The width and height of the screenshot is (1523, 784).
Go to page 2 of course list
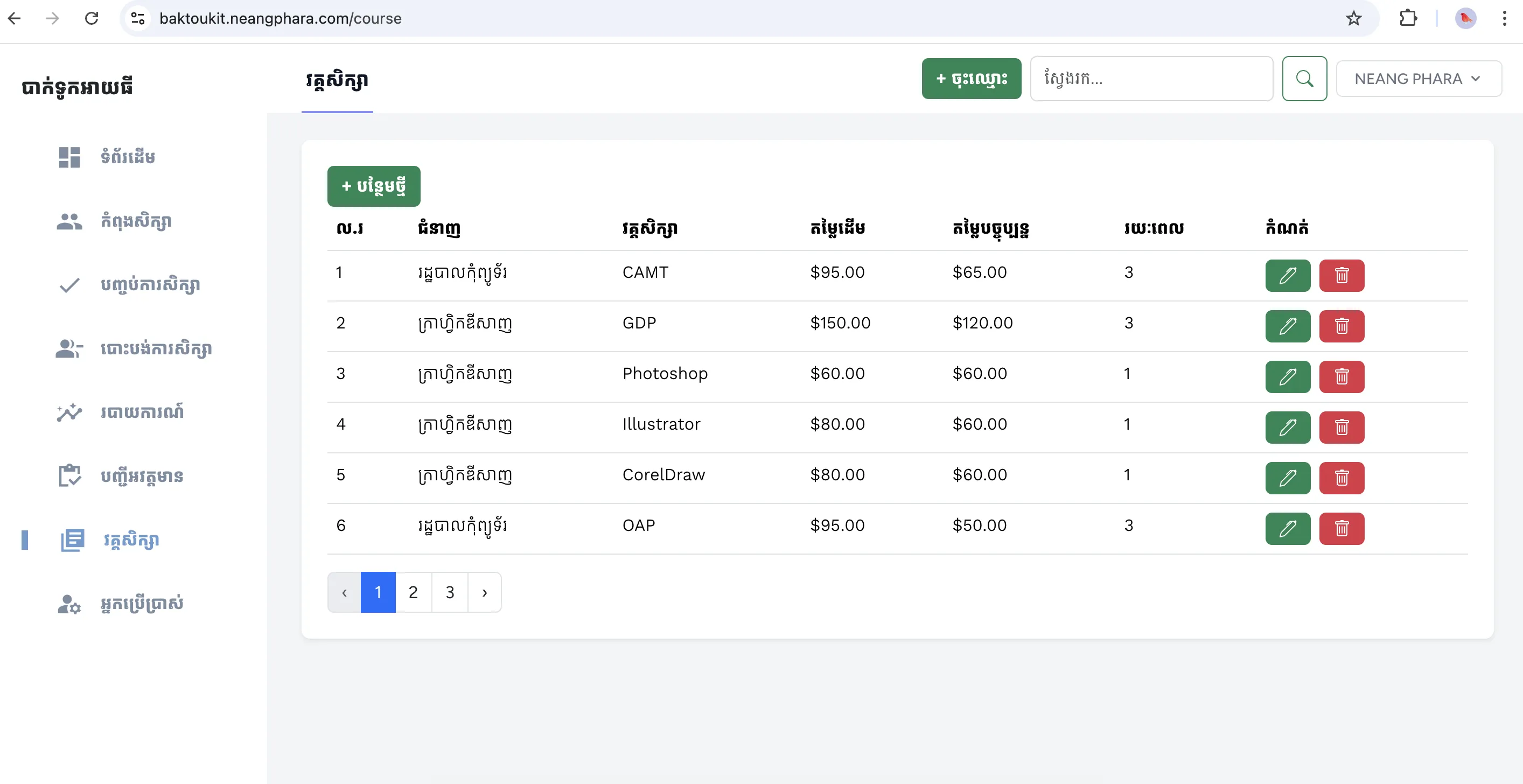(413, 592)
